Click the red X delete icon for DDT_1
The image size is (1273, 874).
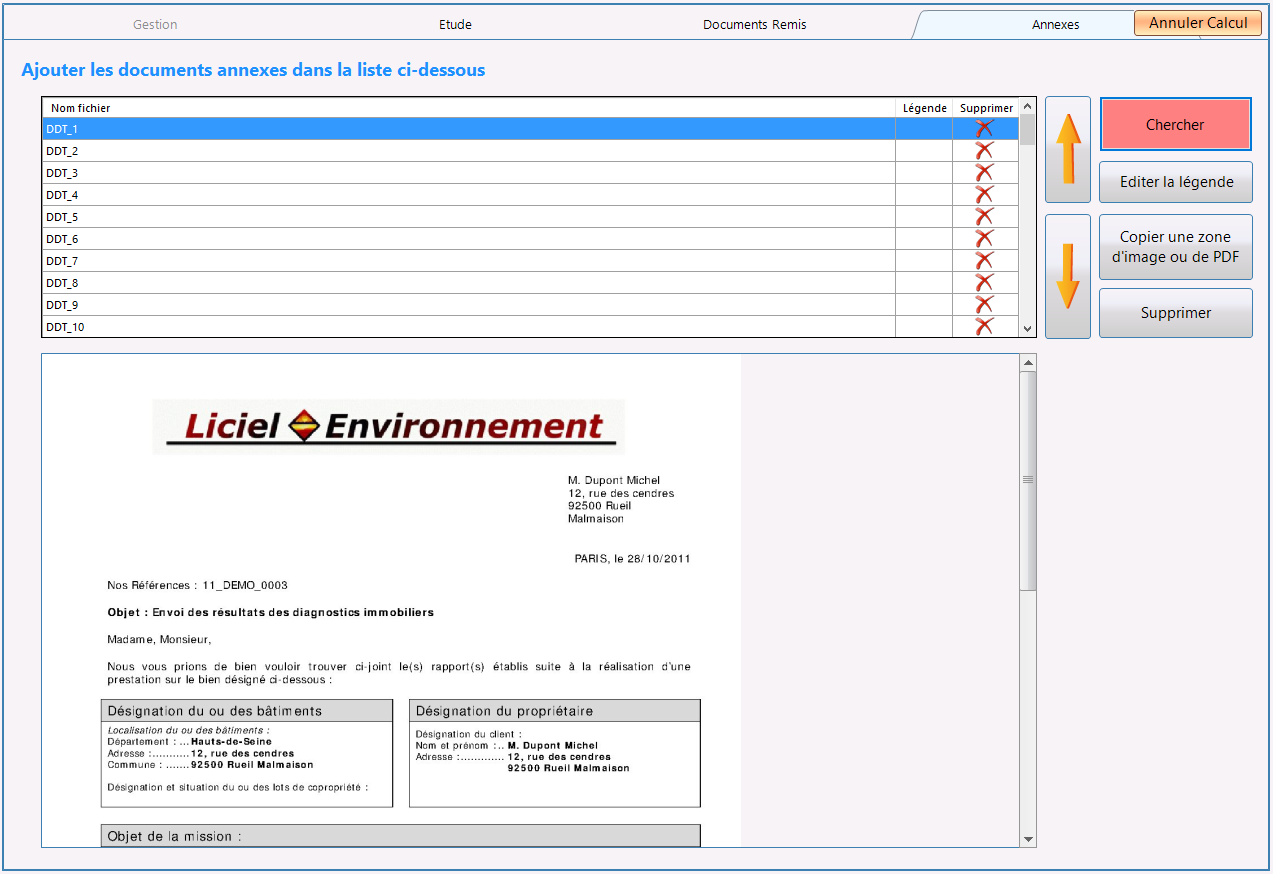pyautogui.click(x=985, y=128)
